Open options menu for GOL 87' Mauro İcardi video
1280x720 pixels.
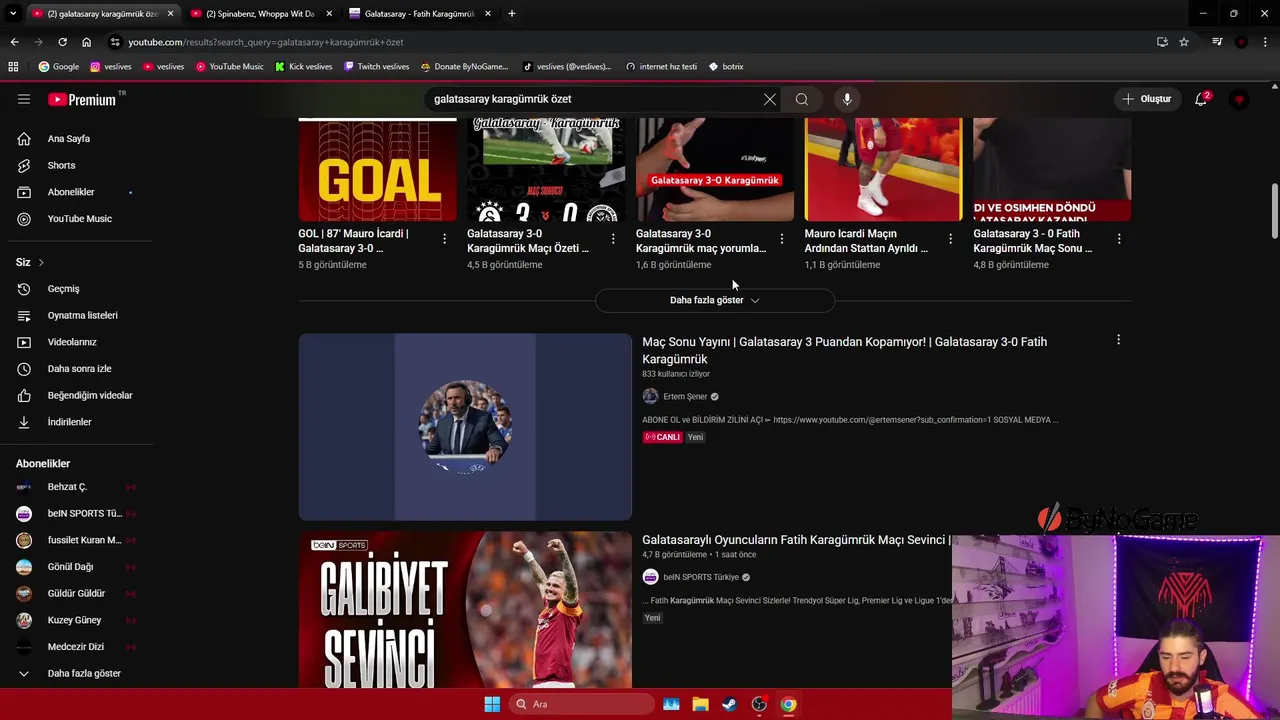click(444, 239)
